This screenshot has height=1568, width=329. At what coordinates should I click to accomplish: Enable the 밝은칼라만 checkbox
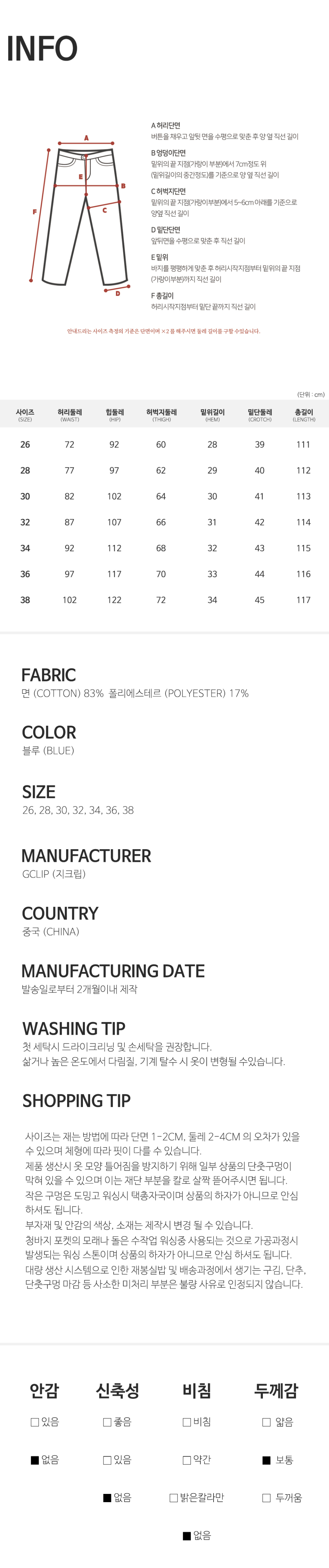[174, 1497]
